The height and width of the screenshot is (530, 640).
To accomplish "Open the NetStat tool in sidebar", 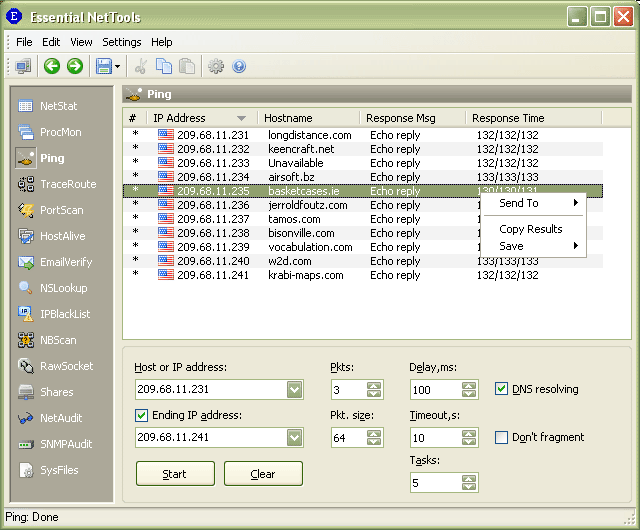I will (x=47, y=106).
